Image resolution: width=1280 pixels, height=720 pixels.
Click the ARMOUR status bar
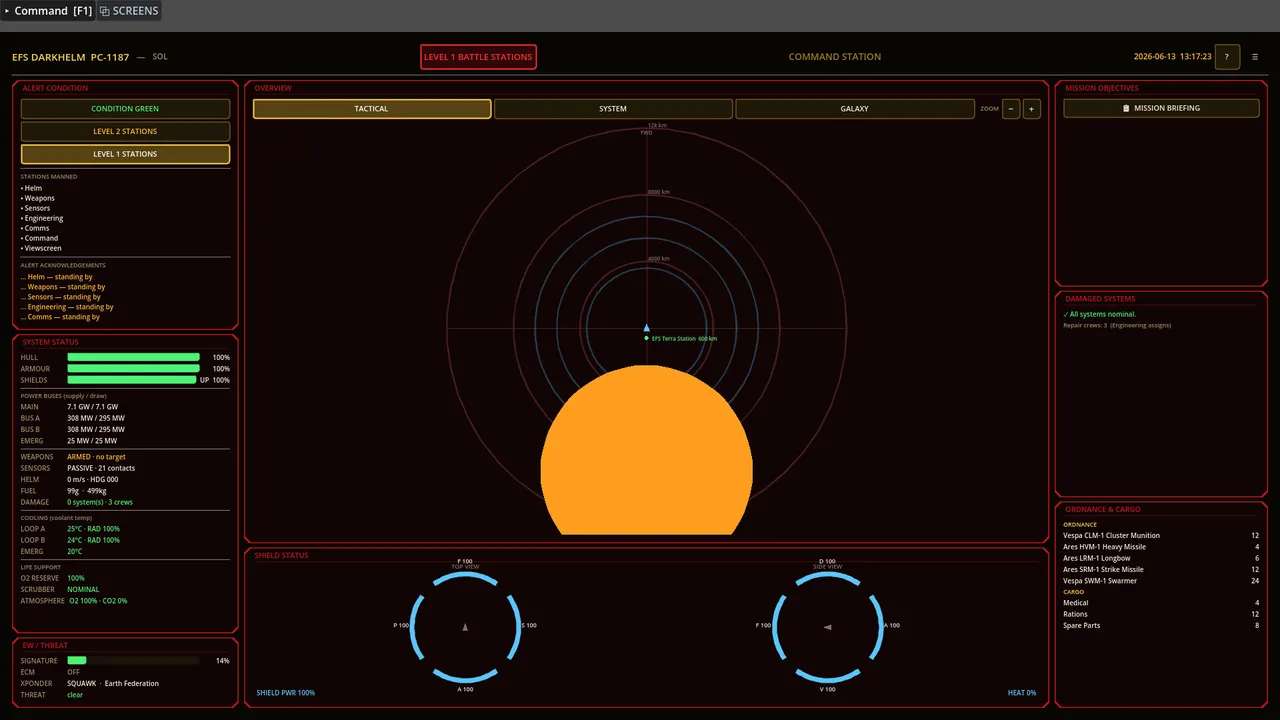133,369
